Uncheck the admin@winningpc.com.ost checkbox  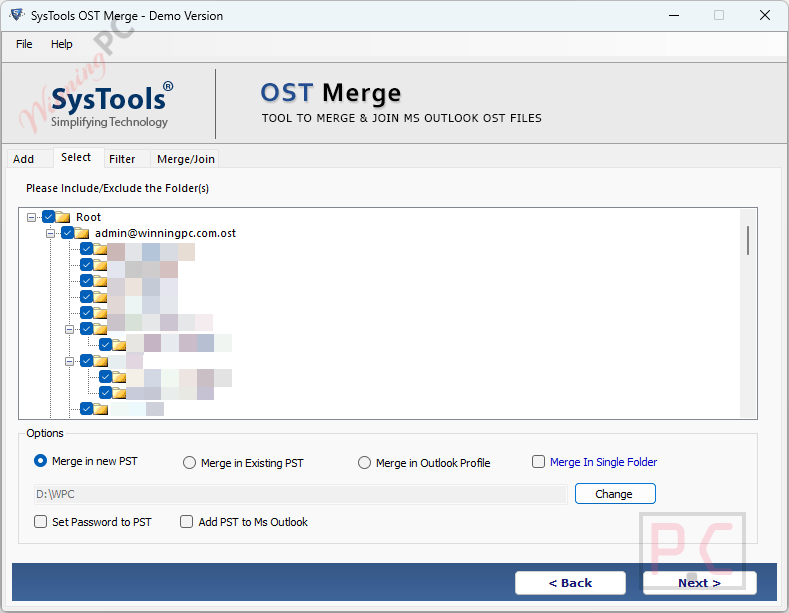pos(67,233)
